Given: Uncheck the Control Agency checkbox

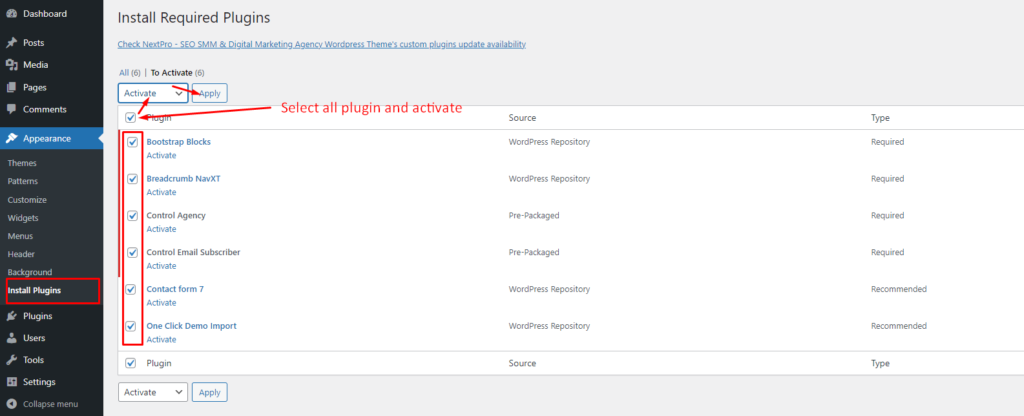Looking at the screenshot, I should (133, 216).
